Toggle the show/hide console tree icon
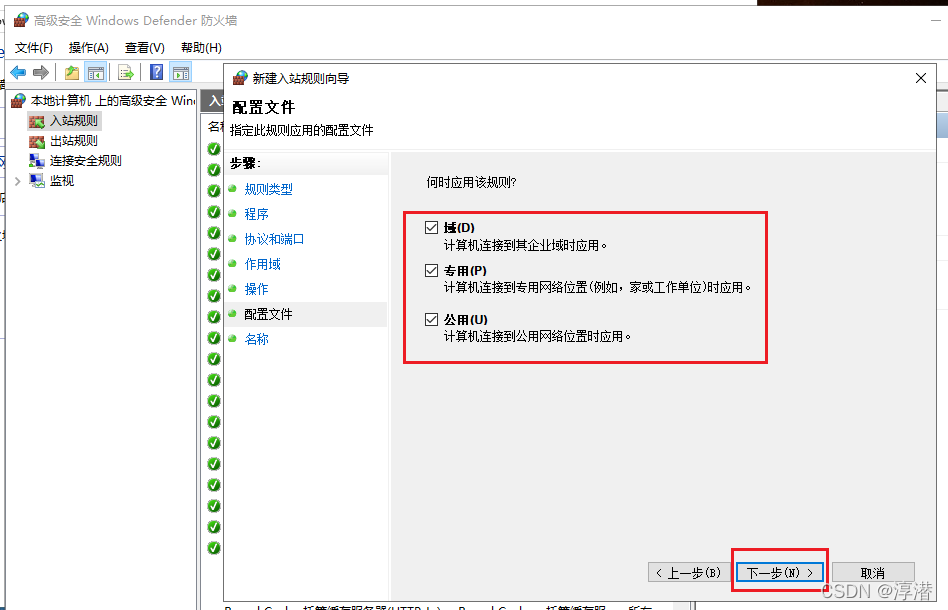 (x=96, y=73)
